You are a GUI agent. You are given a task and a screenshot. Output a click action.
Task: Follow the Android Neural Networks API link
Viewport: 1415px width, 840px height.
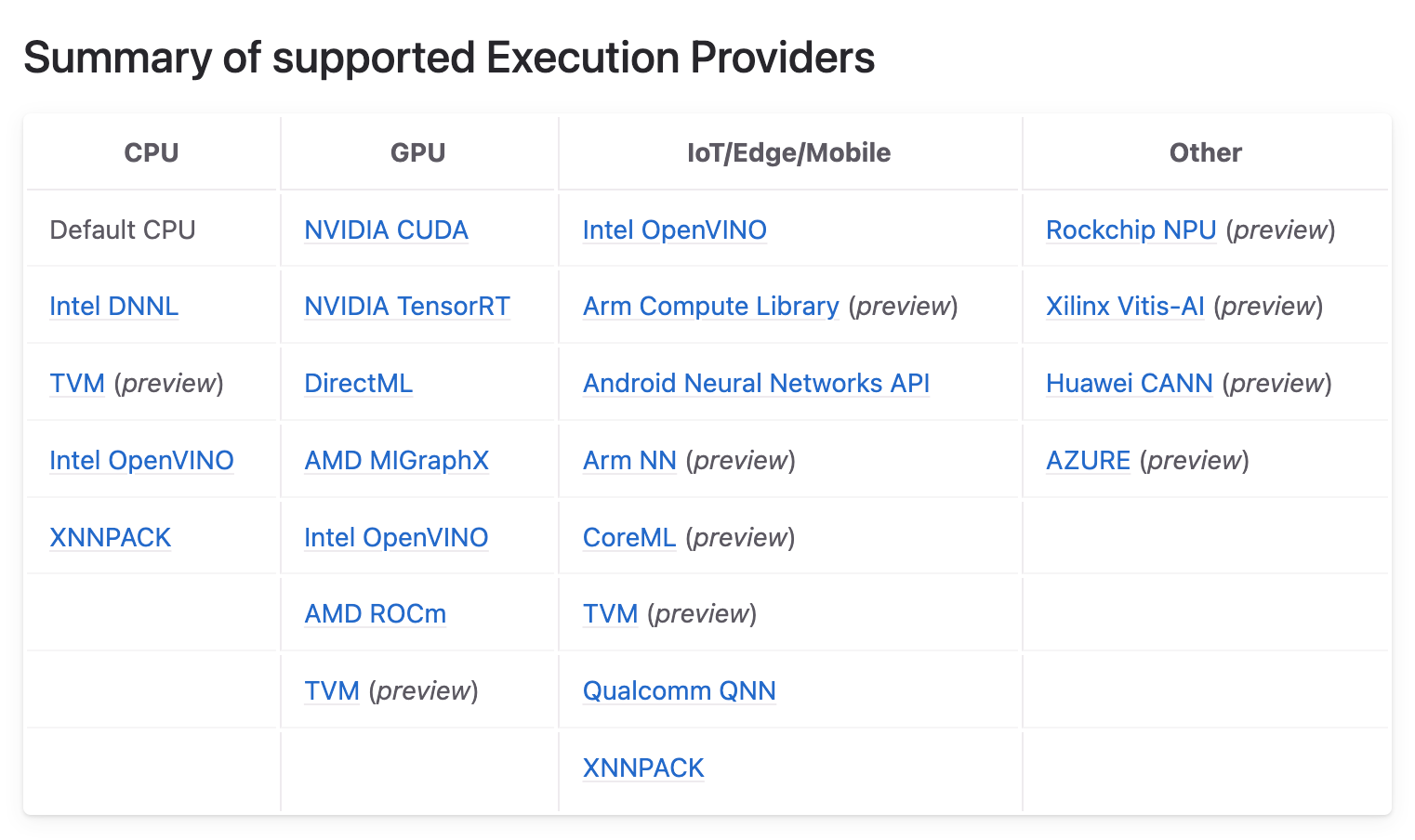(756, 384)
